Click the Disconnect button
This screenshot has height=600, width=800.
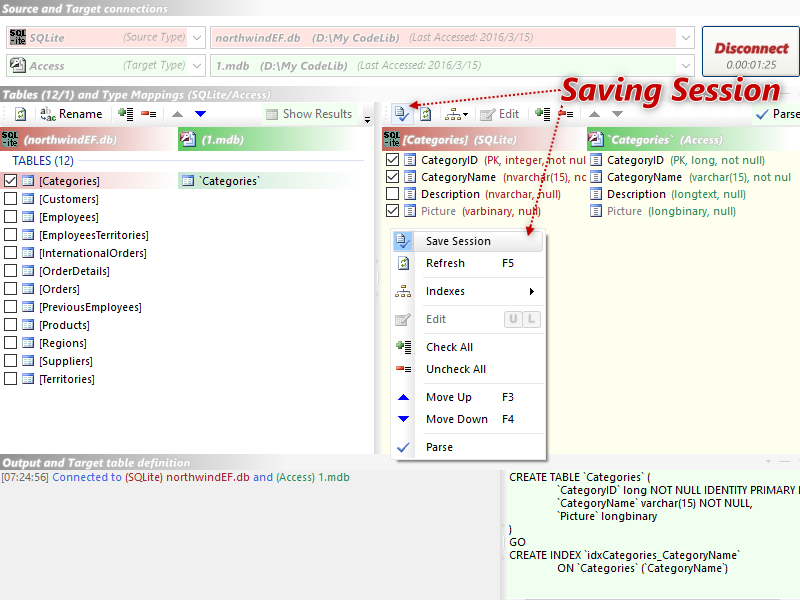tap(751, 52)
